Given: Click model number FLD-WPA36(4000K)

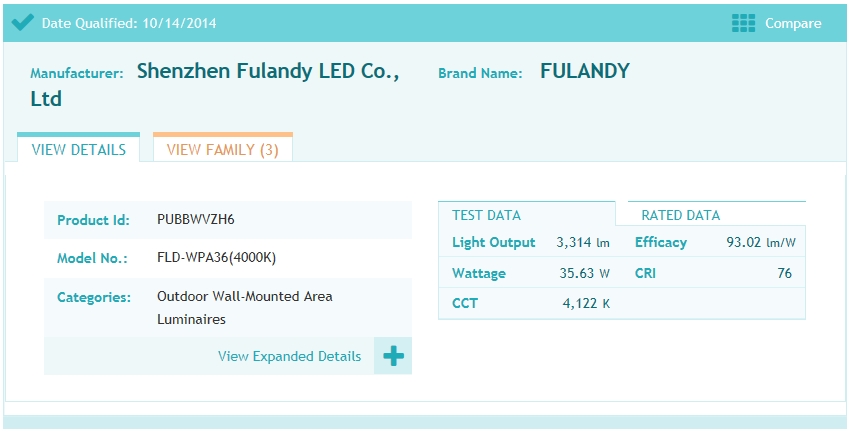Looking at the screenshot, I should coord(216,258).
